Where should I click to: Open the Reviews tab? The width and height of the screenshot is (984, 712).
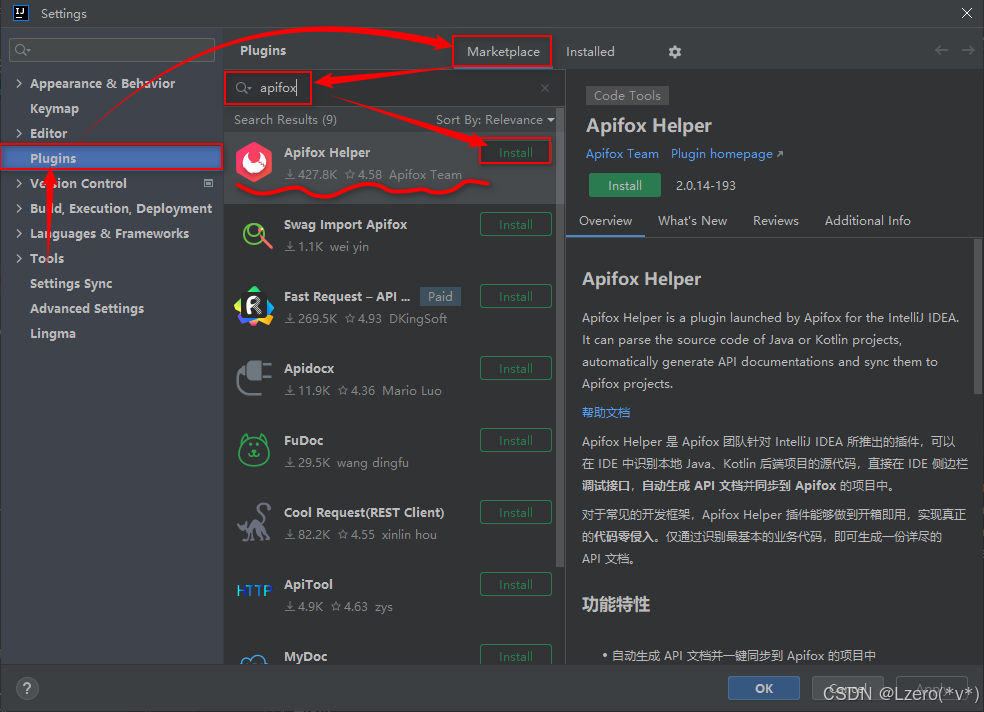tap(775, 220)
